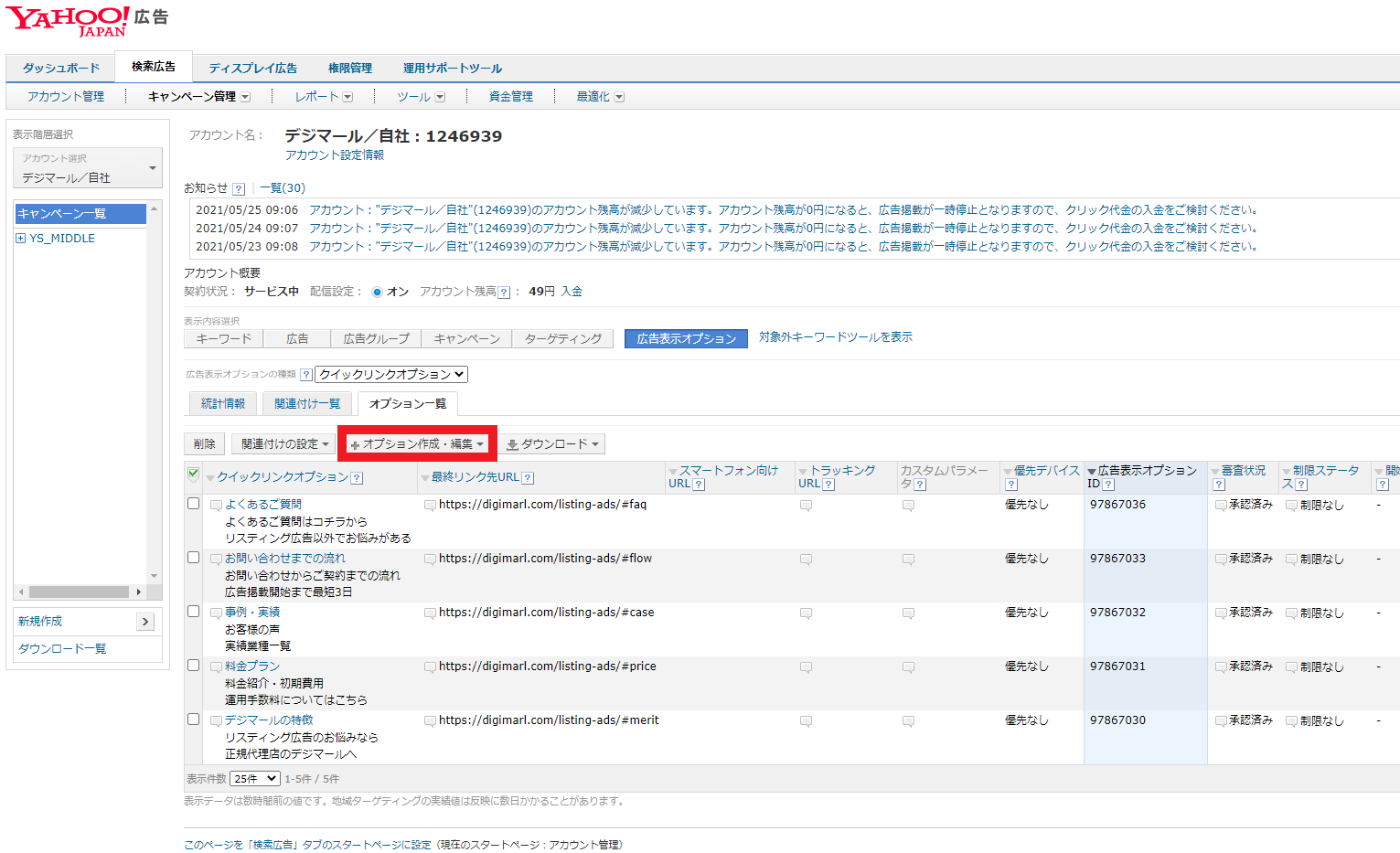Click arrow button next to 新規作成
This screenshot has height=853, width=1400.
(145, 622)
